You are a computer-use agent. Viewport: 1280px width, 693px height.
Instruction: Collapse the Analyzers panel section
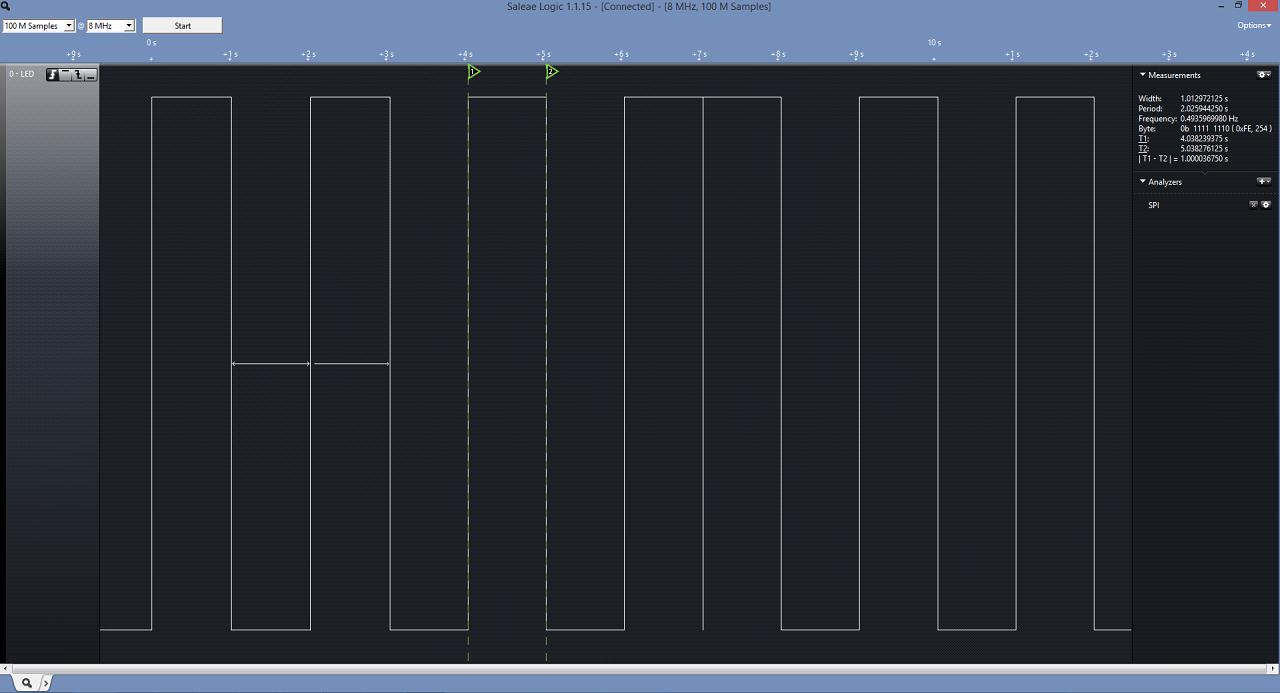(x=1143, y=182)
